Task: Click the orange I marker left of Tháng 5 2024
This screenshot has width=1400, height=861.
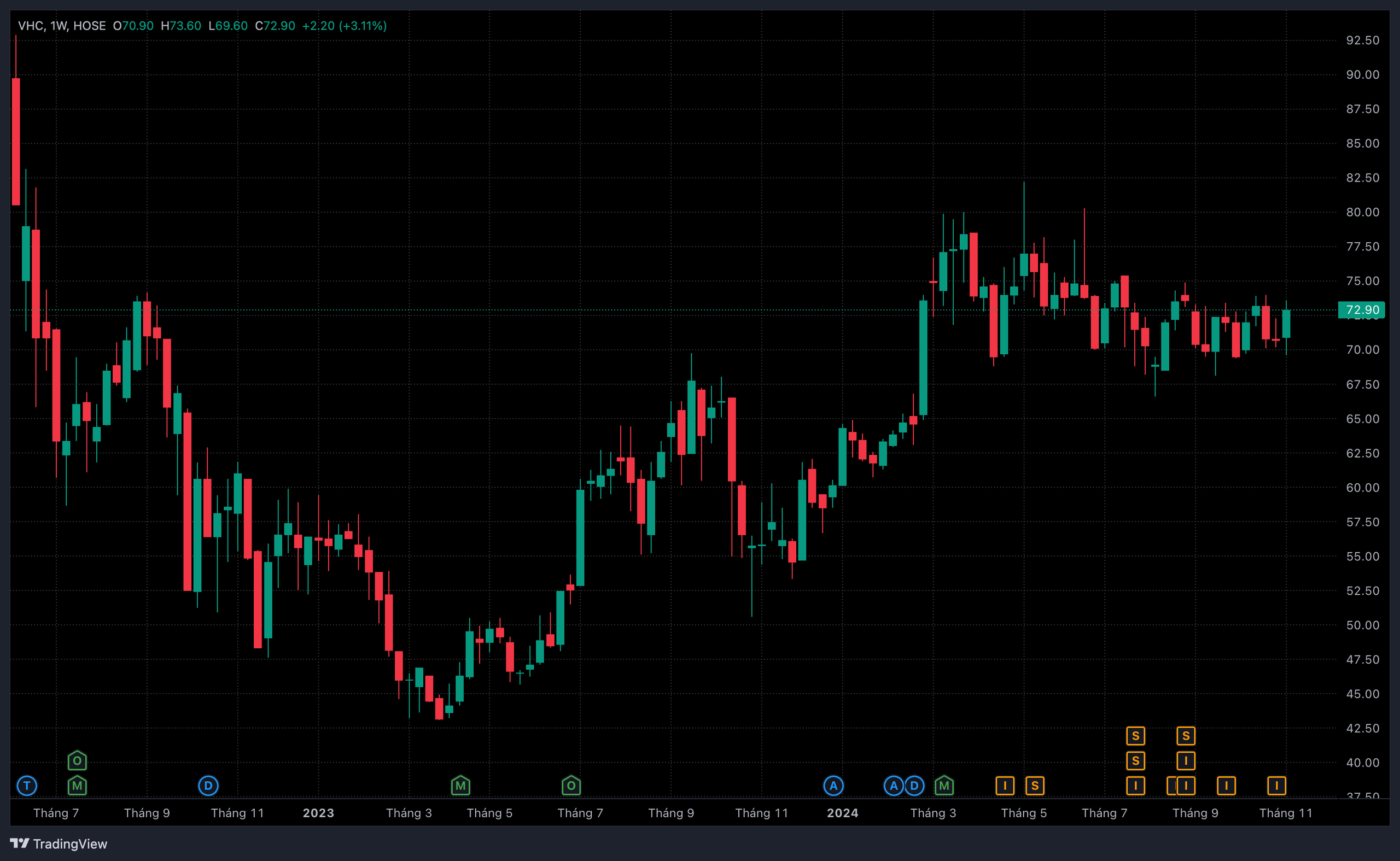Action: click(1005, 786)
